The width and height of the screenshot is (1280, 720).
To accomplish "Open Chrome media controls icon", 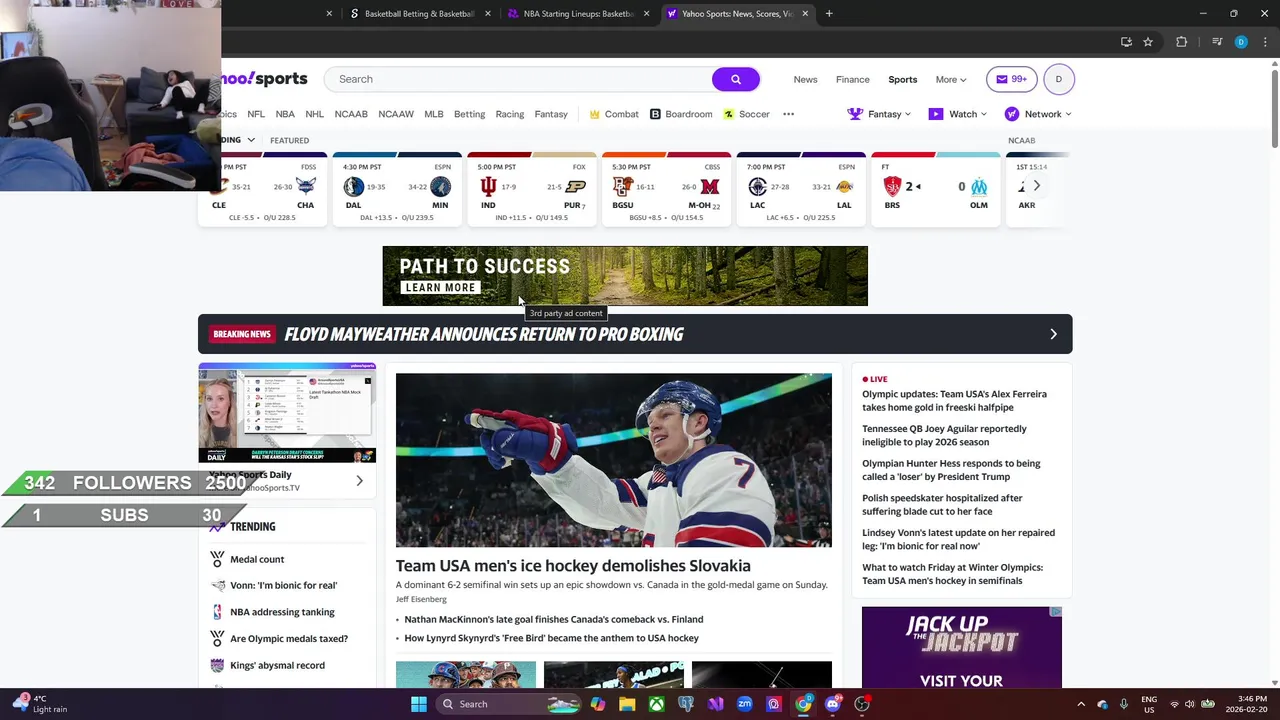I will [x=1217, y=42].
